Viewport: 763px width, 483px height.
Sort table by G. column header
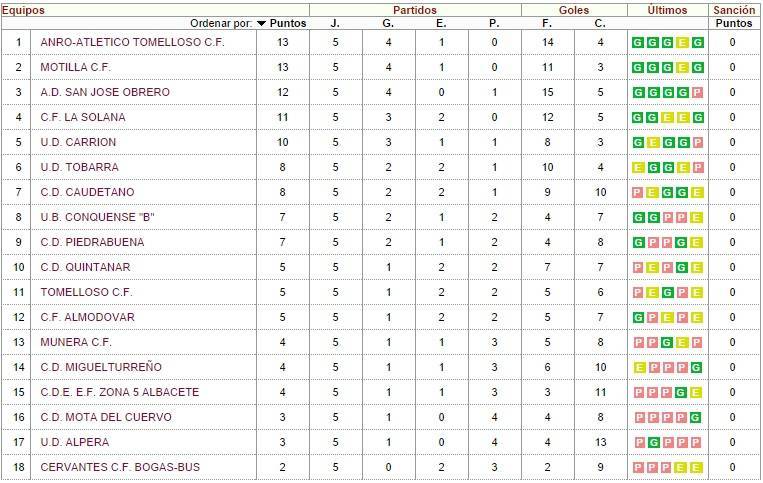click(x=388, y=23)
